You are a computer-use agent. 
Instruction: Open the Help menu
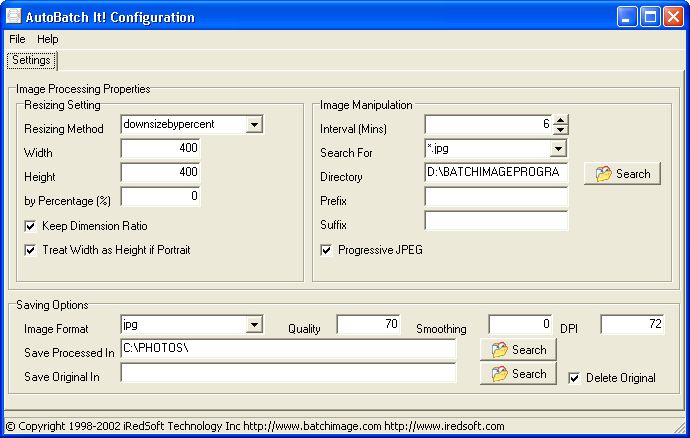[48, 39]
